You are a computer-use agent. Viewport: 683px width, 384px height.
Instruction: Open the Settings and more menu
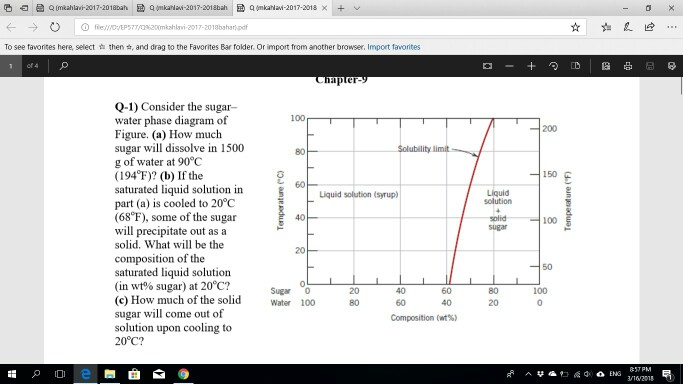(x=671, y=27)
